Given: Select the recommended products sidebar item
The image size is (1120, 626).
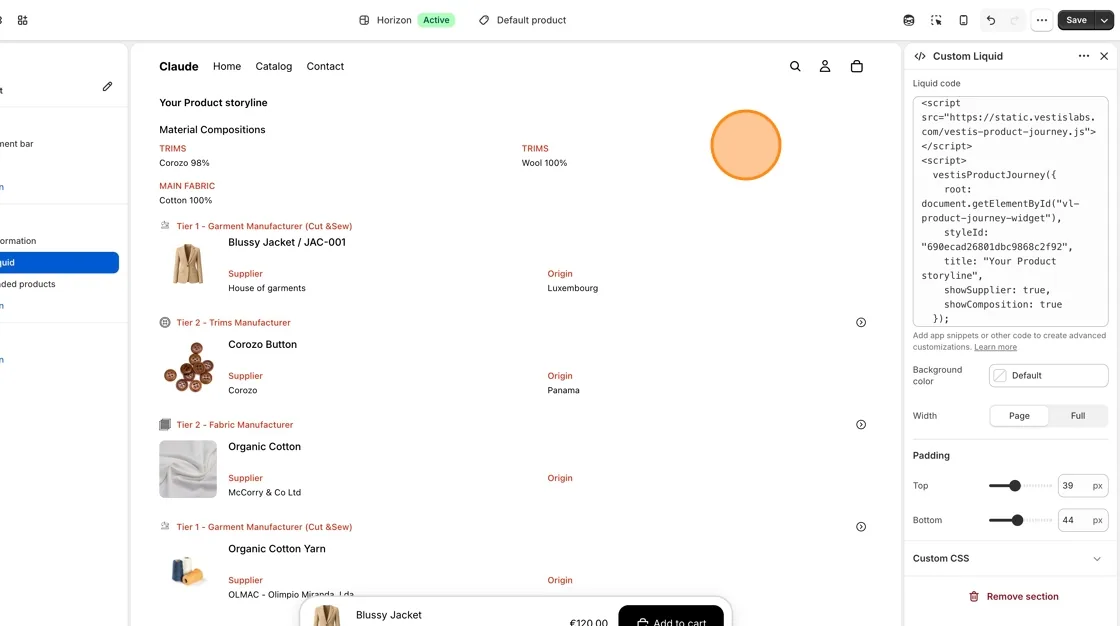Looking at the screenshot, I should (x=28, y=284).
